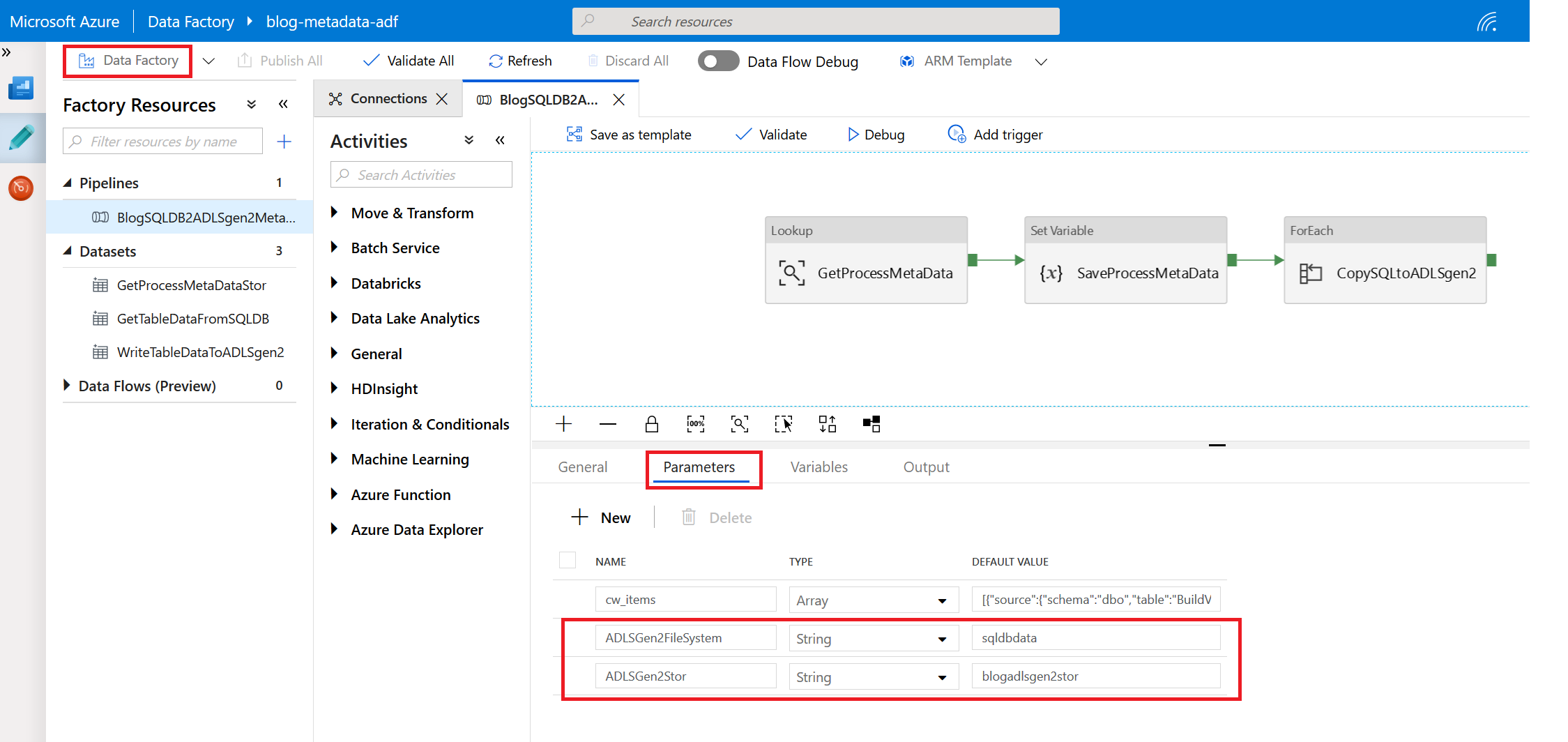Select the GetTableDataFromSQLDB dataset
1568x742 pixels.
point(192,319)
